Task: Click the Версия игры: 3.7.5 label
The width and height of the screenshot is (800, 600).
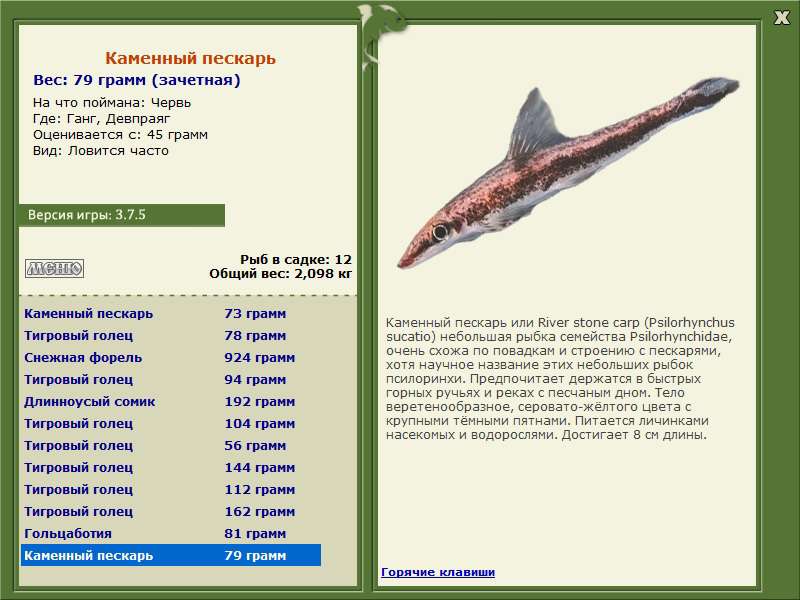Action: [87, 215]
